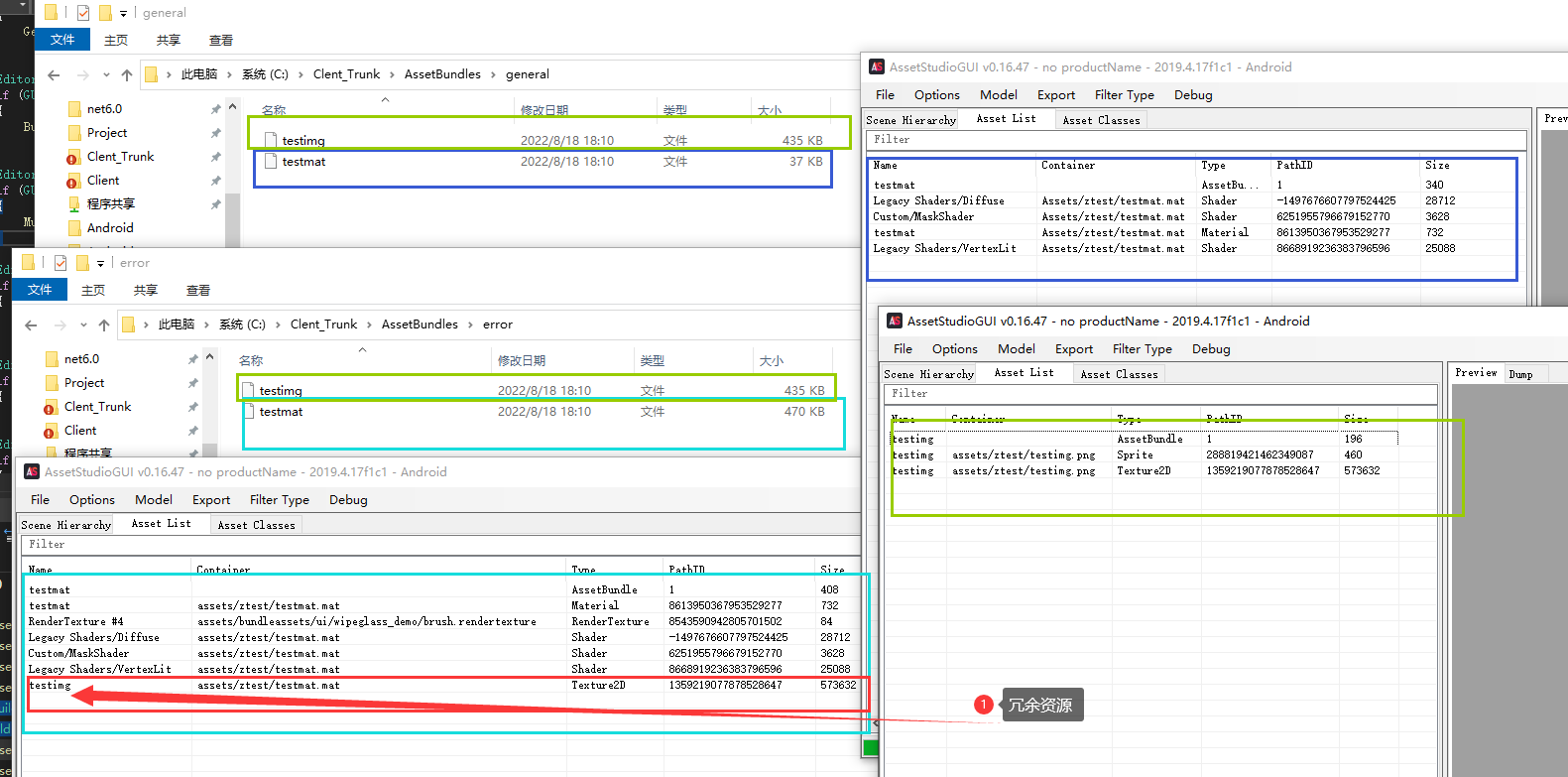
Task: Click the folder icon in general window address bar
Action: pos(152,74)
